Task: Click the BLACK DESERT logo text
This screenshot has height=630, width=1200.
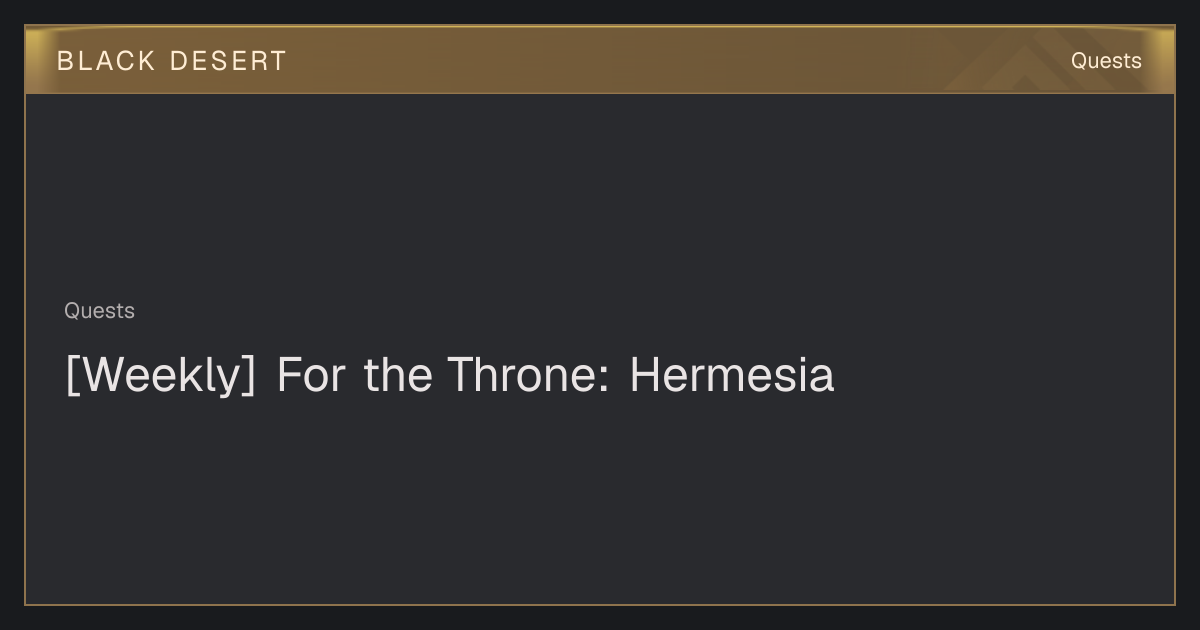Action: [172, 61]
